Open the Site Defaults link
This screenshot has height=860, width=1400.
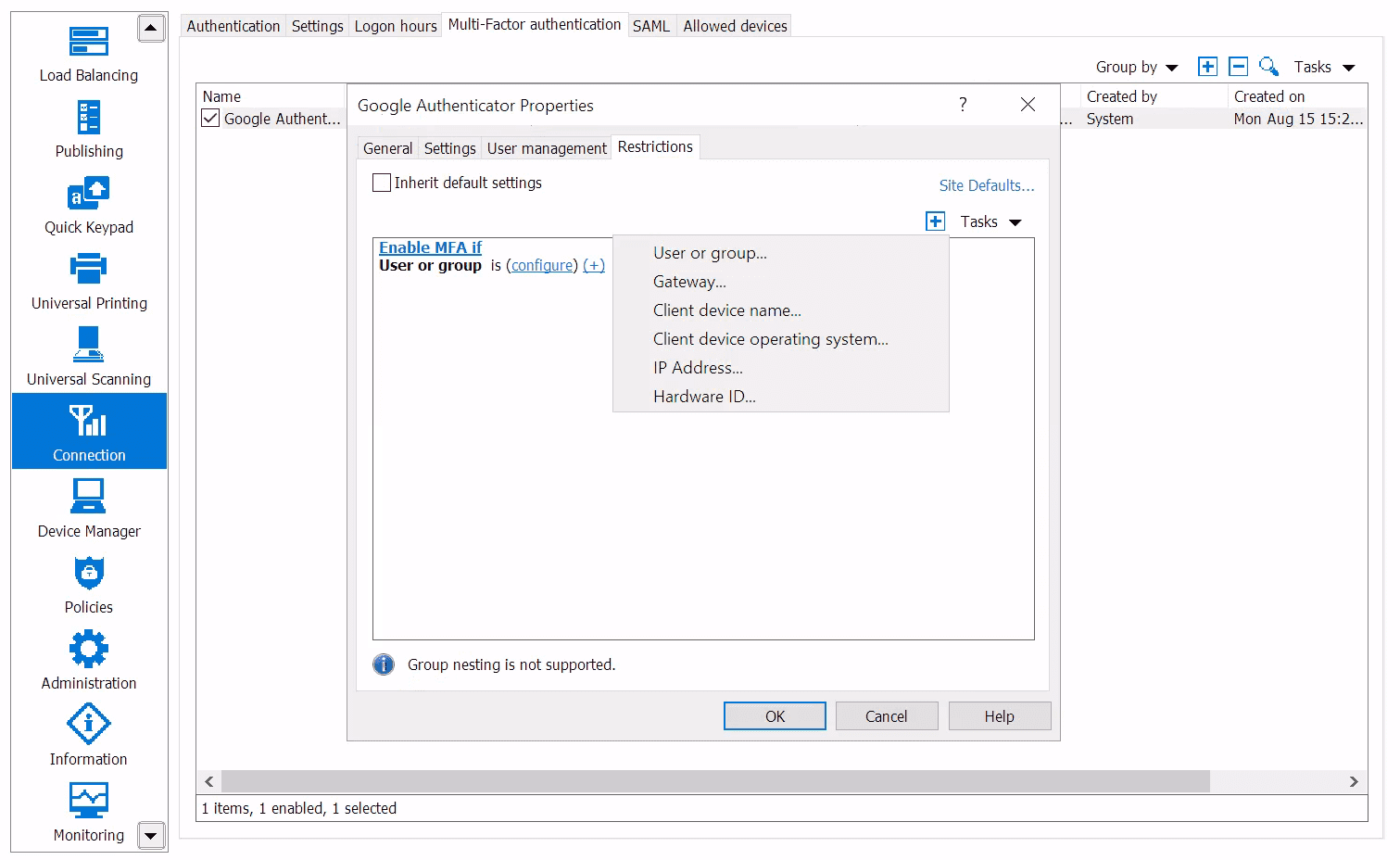coord(986,184)
